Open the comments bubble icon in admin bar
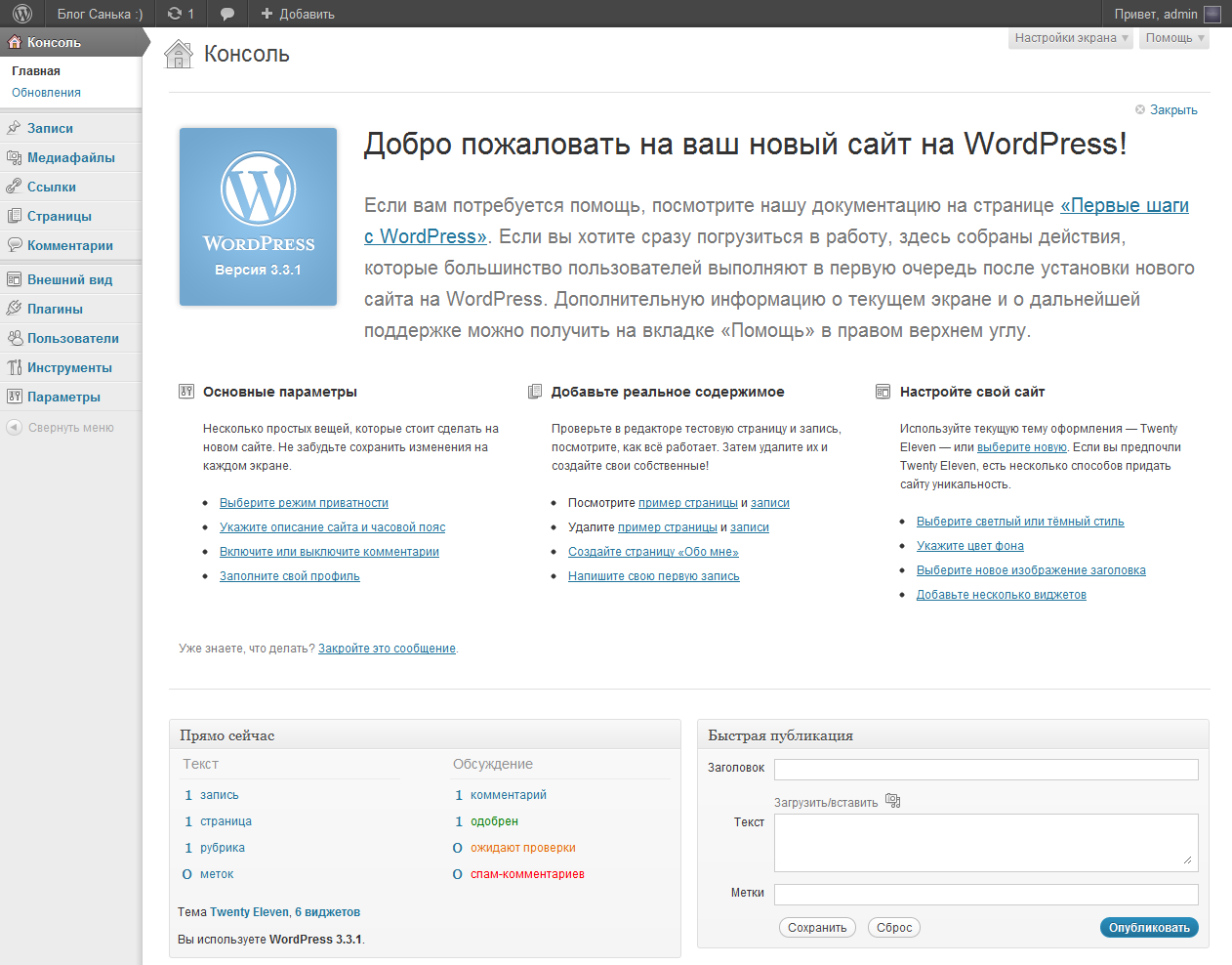The height and width of the screenshot is (965, 1232). (x=227, y=14)
